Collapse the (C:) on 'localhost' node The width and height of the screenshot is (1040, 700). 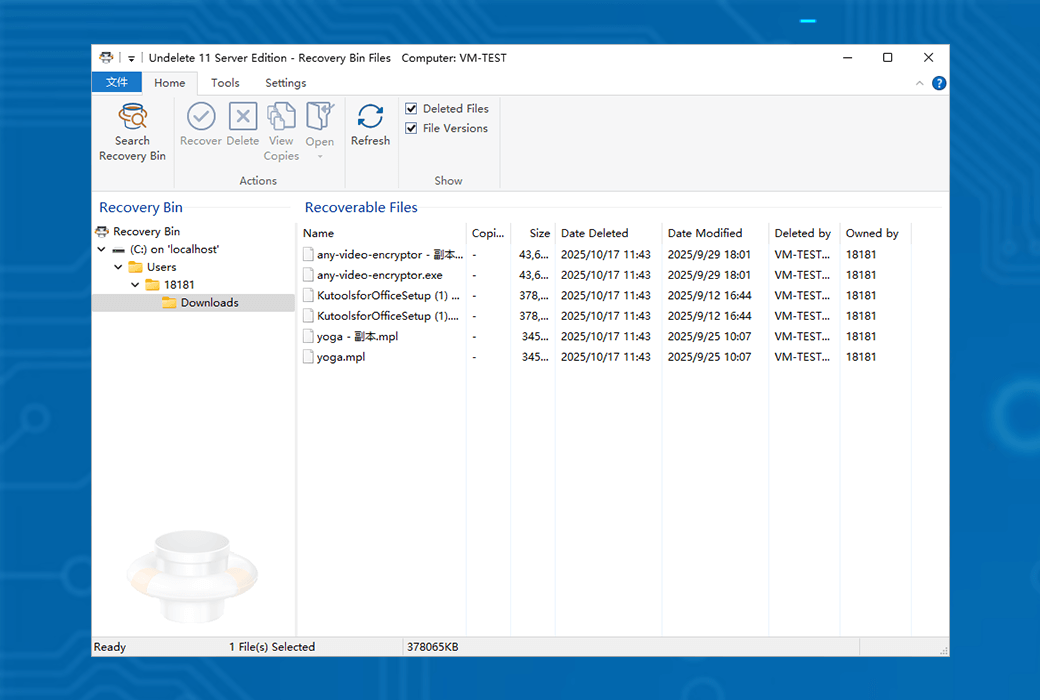(102, 250)
